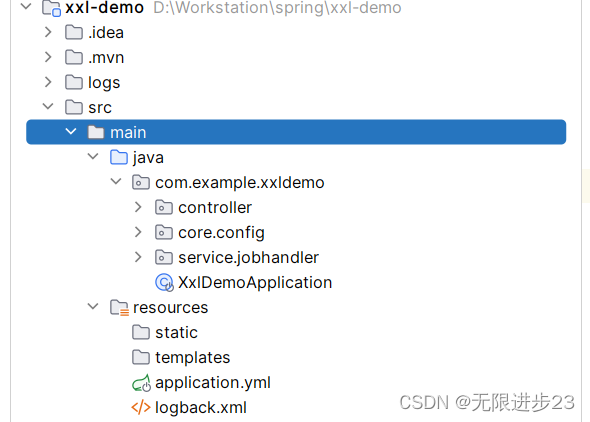Click the .mvn folder icon

tap(74, 57)
